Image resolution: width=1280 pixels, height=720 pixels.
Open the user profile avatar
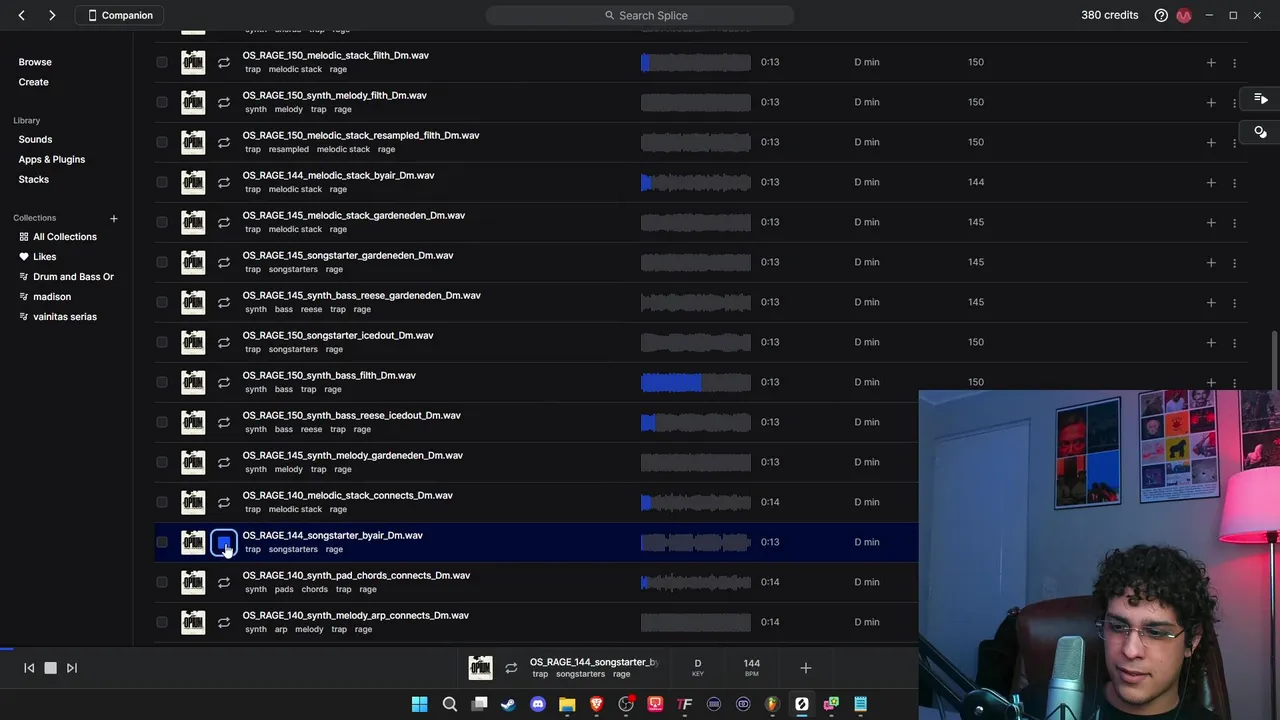(x=1184, y=15)
